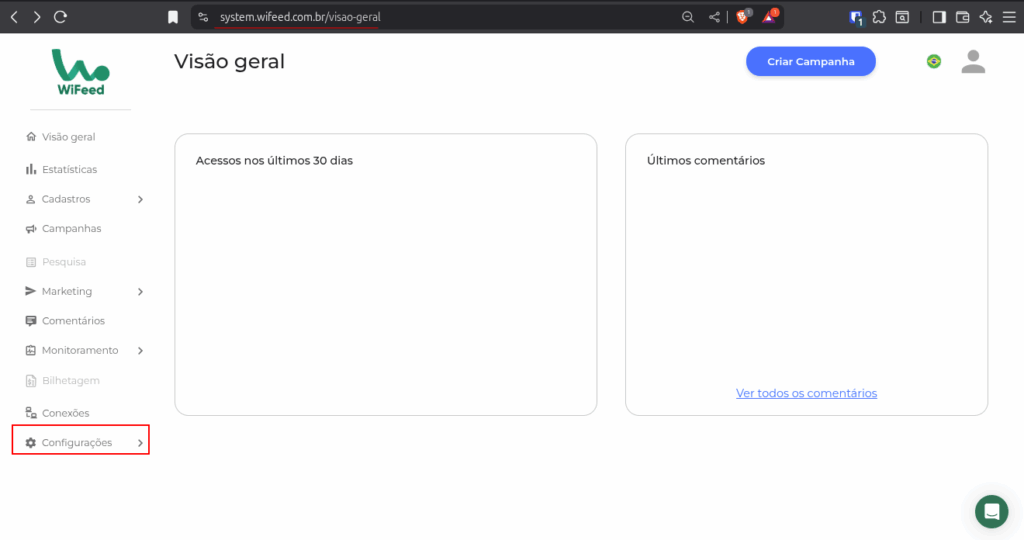The width and height of the screenshot is (1024, 540).
Task: Open Estatísticas in the sidebar
Action: click(69, 170)
